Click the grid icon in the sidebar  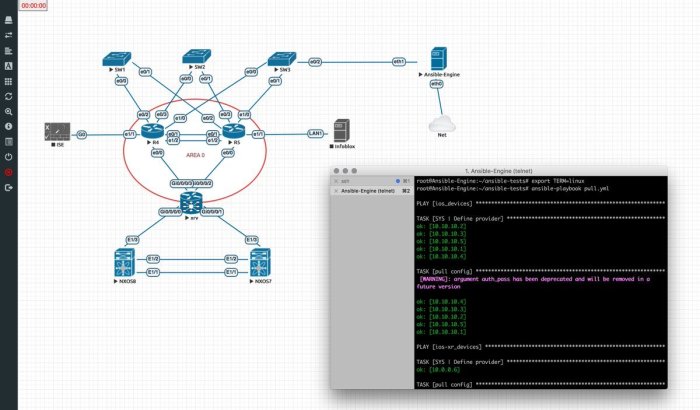point(8,80)
